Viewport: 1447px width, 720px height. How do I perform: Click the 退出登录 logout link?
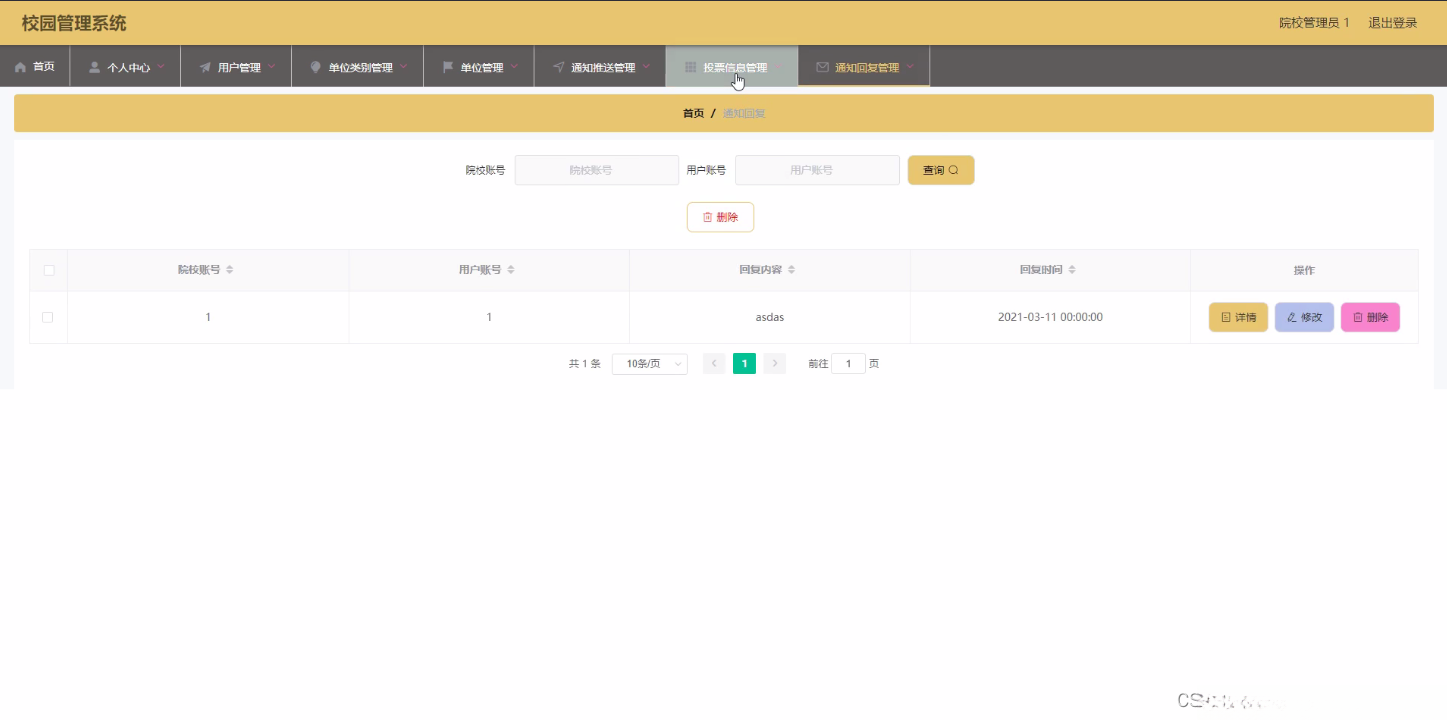(1393, 23)
